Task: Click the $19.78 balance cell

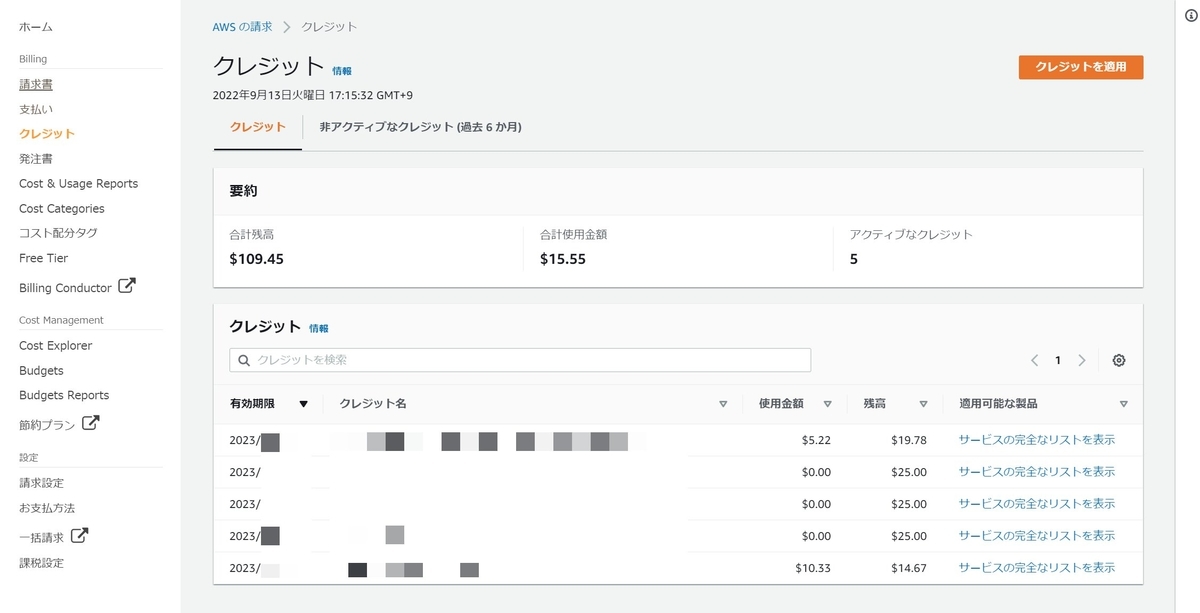Action: coord(909,440)
